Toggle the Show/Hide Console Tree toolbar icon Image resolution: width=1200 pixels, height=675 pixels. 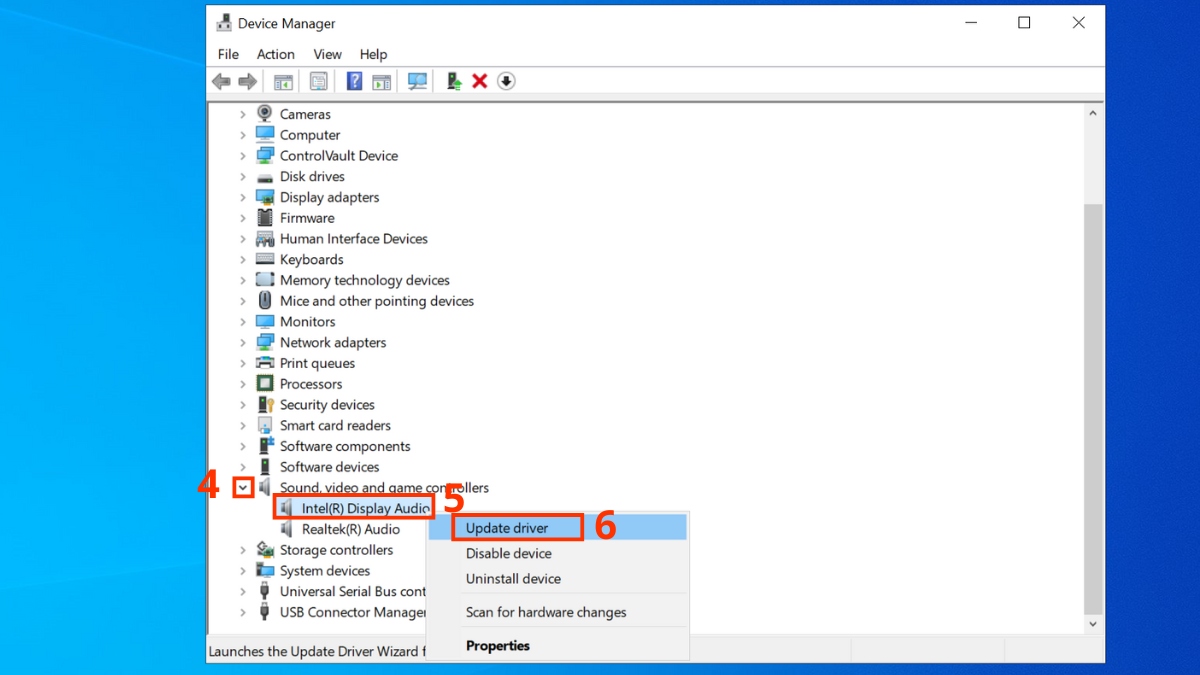point(283,81)
